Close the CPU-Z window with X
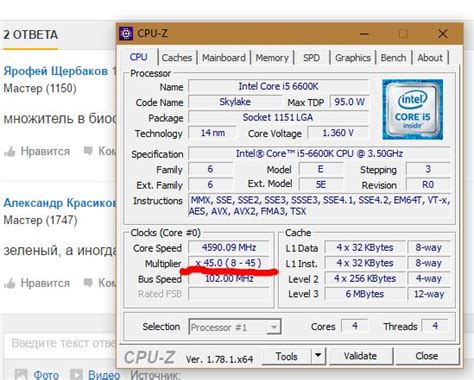 [443, 34]
